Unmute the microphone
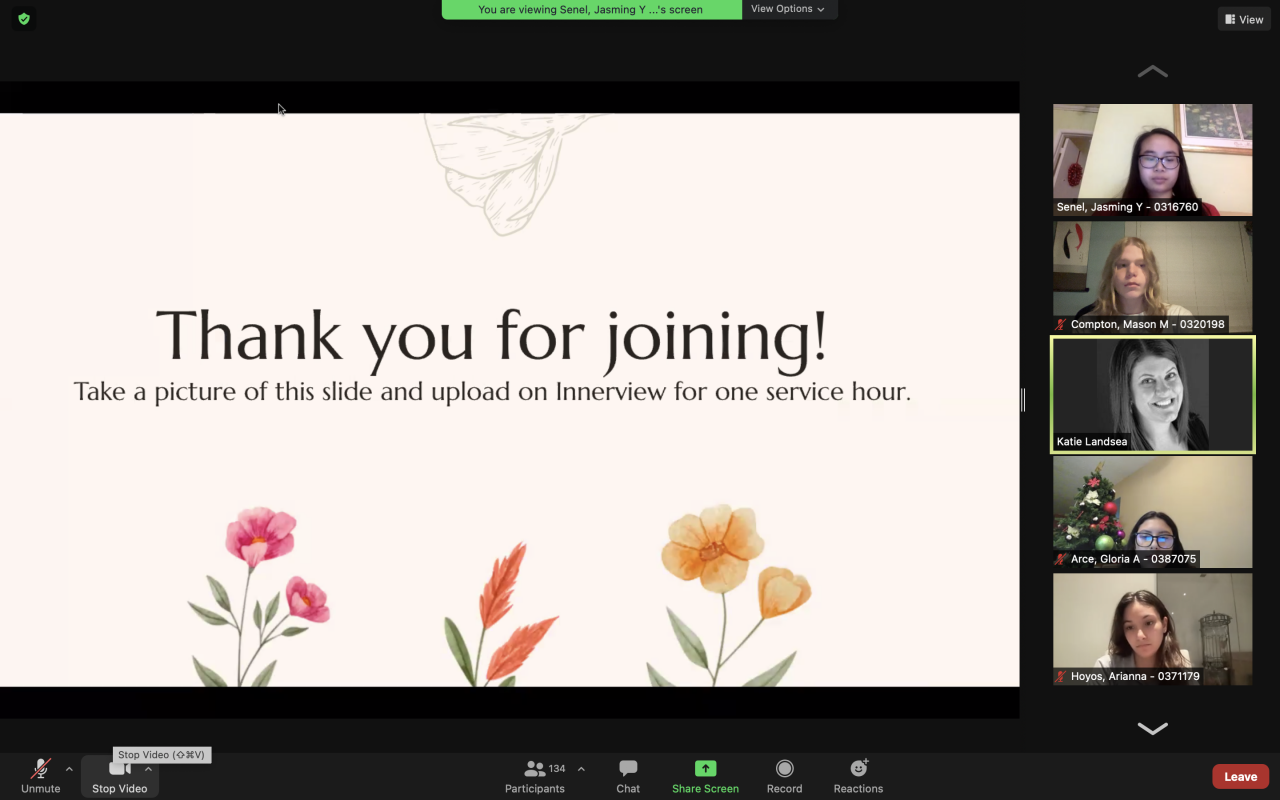This screenshot has height=800, width=1280. click(41, 776)
